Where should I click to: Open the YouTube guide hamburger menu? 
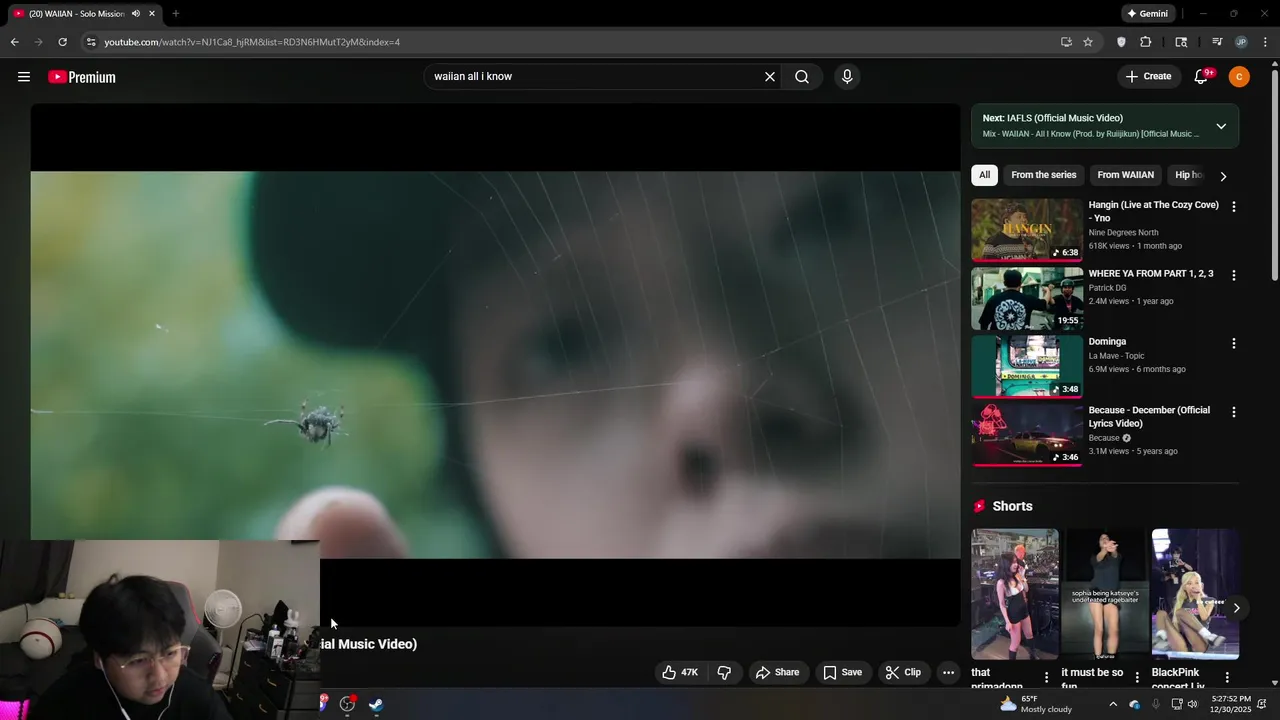tap(24, 77)
